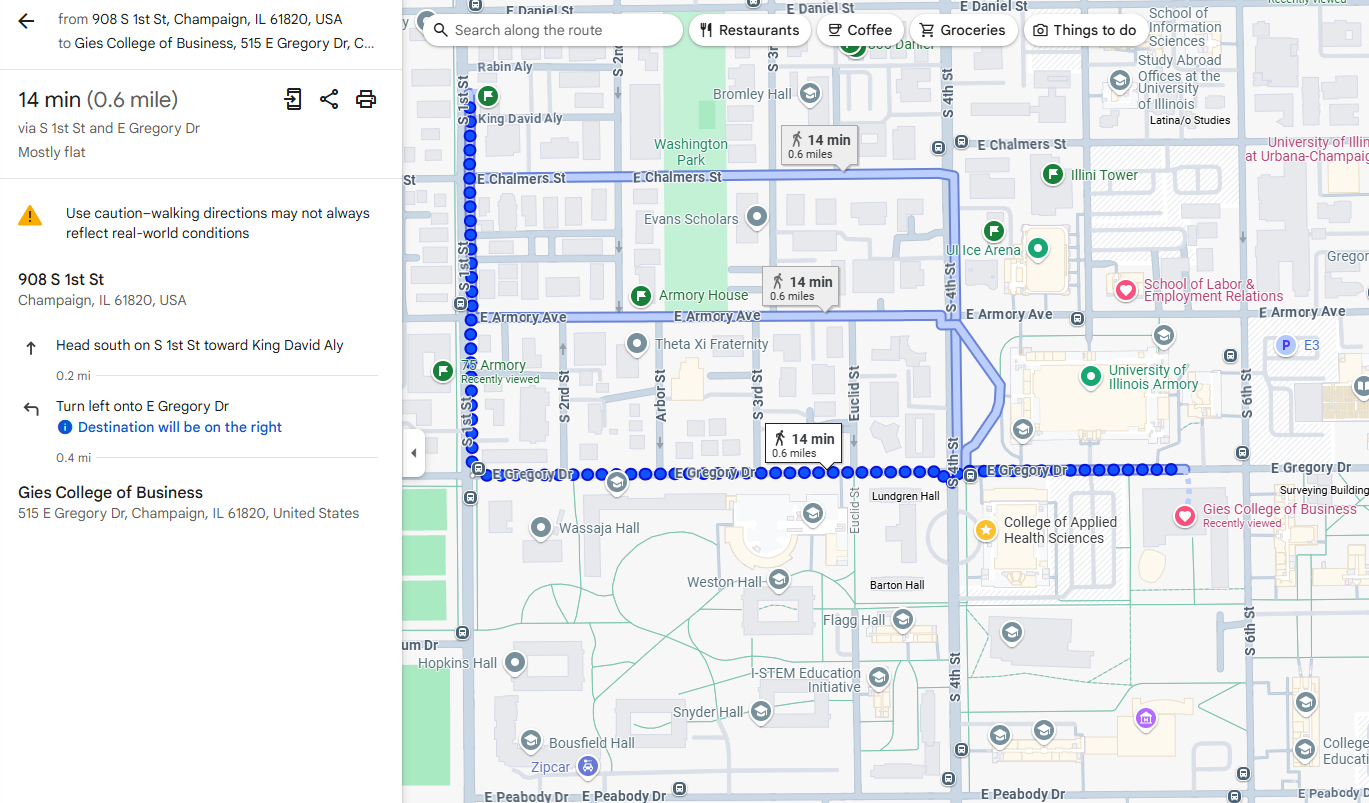Image resolution: width=1369 pixels, height=803 pixels.
Task: Filter by Restaurants along route
Action: (749, 30)
